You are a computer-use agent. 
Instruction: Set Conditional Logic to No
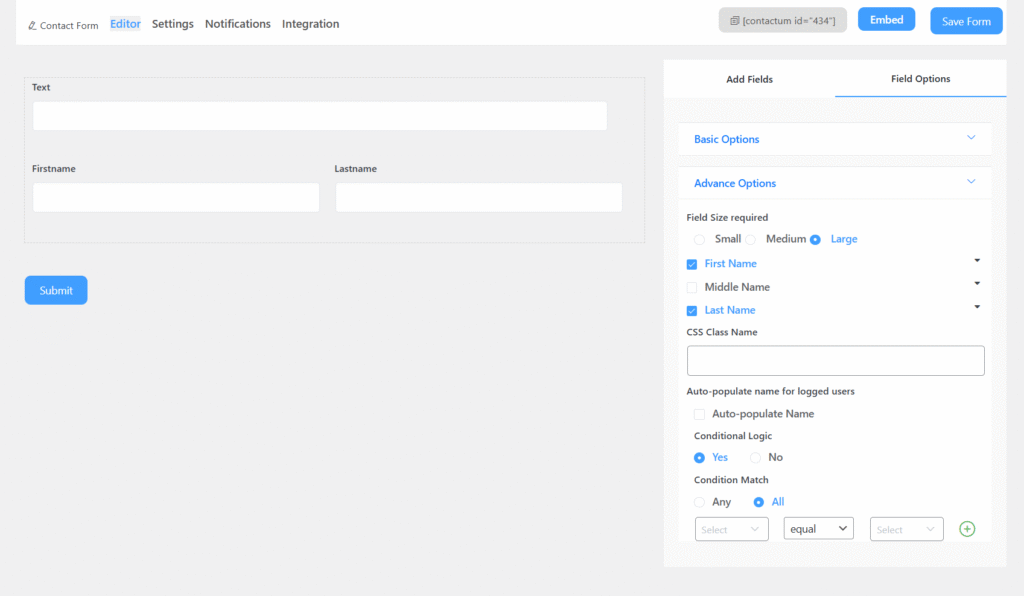tap(756, 457)
